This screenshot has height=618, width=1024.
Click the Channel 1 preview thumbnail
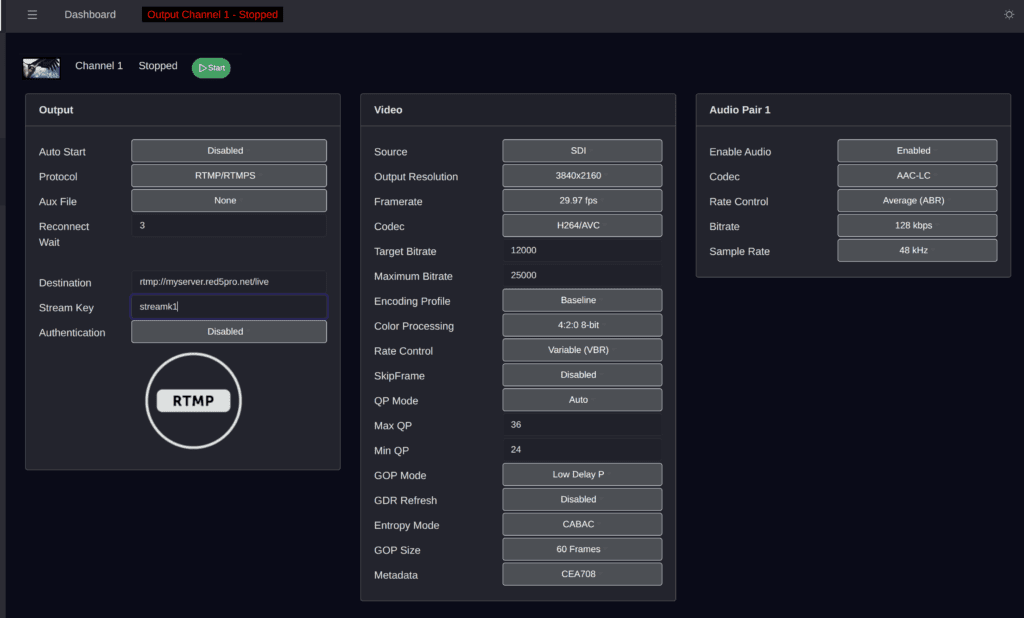pyautogui.click(x=41, y=67)
